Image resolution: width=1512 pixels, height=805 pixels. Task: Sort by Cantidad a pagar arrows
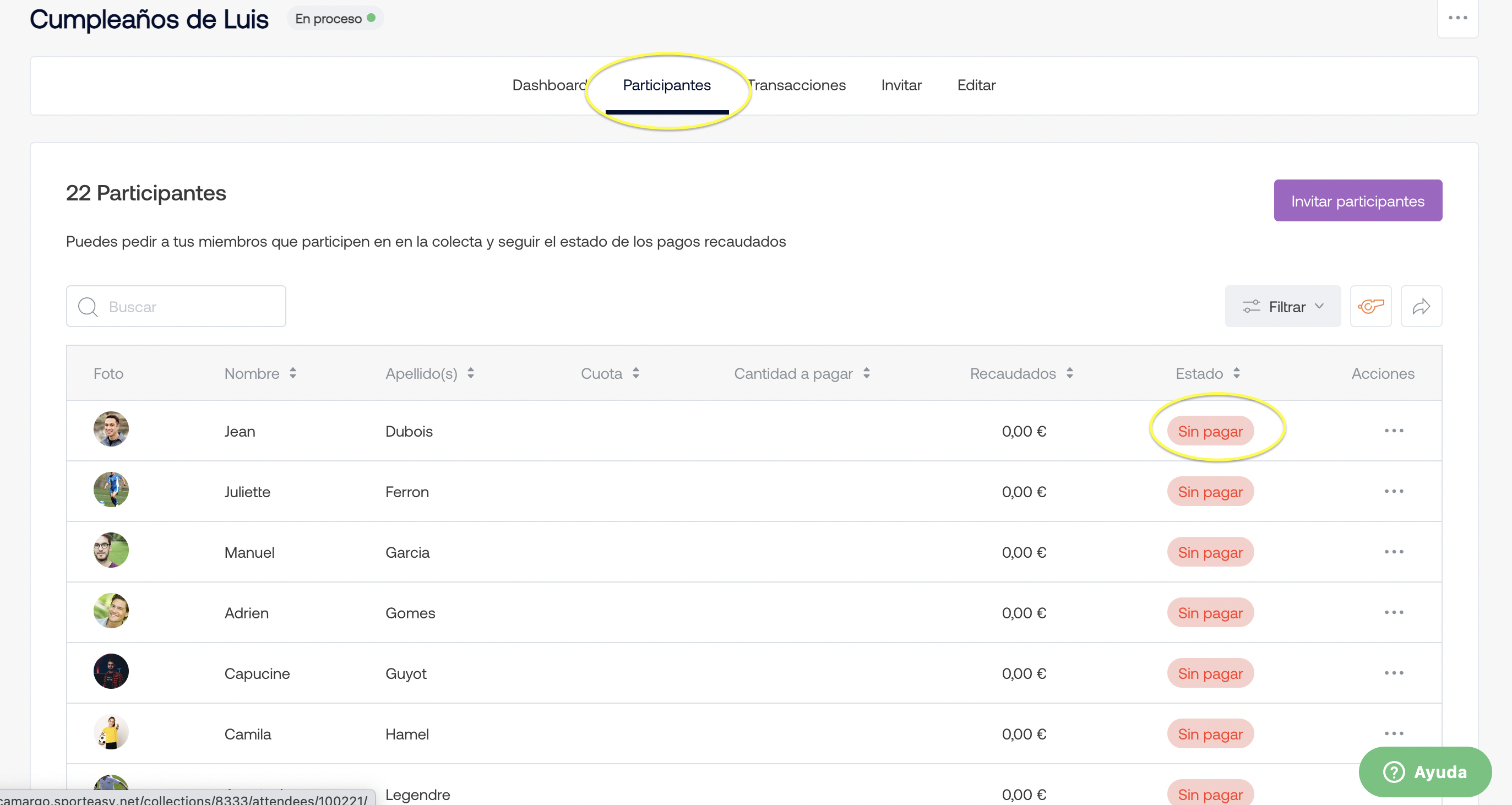tap(866, 373)
